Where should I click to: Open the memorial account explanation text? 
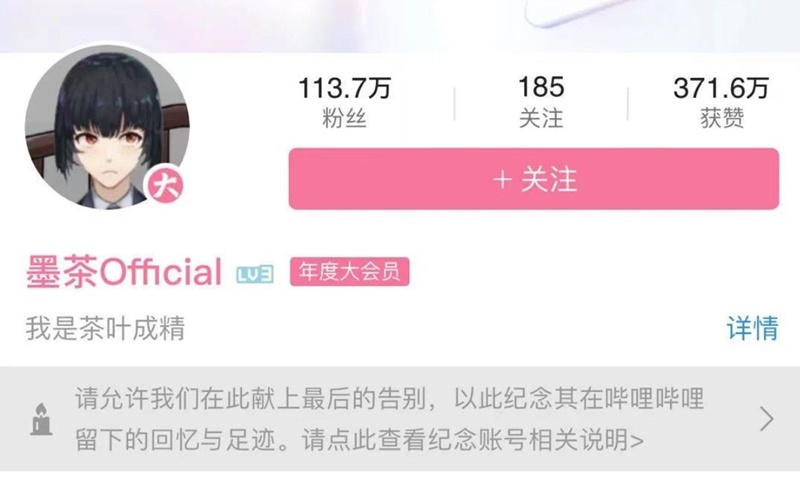389,419
